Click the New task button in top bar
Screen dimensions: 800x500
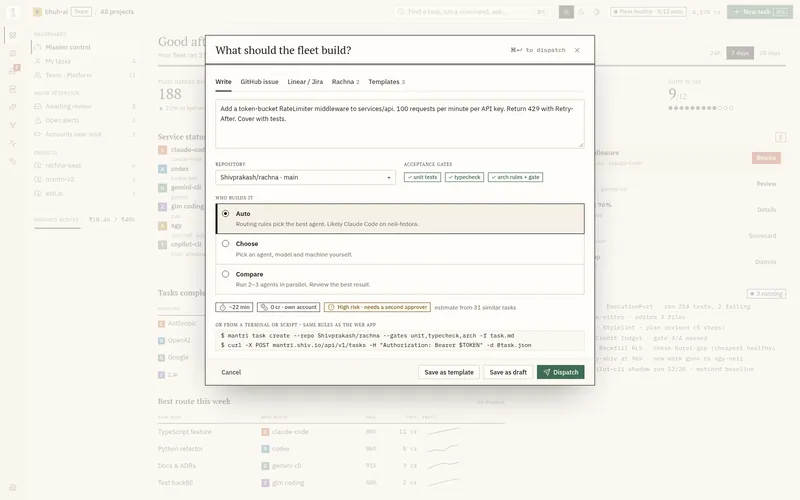pyautogui.click(x=760, y=12)
